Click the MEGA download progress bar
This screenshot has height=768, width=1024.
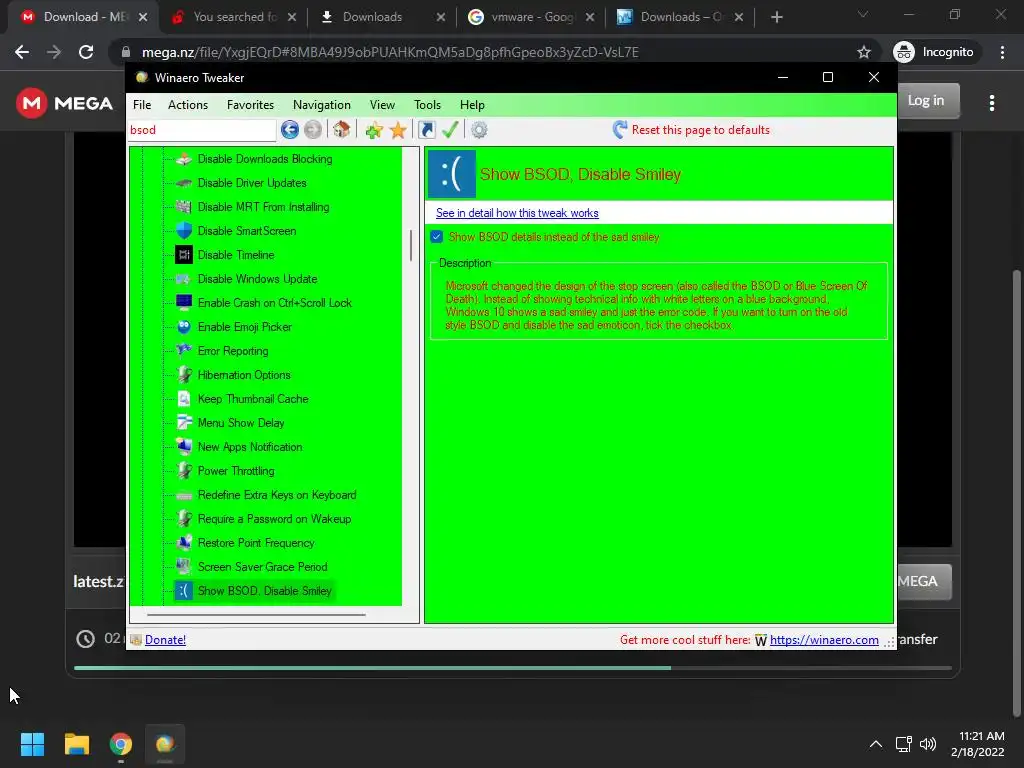pos(513,668)
